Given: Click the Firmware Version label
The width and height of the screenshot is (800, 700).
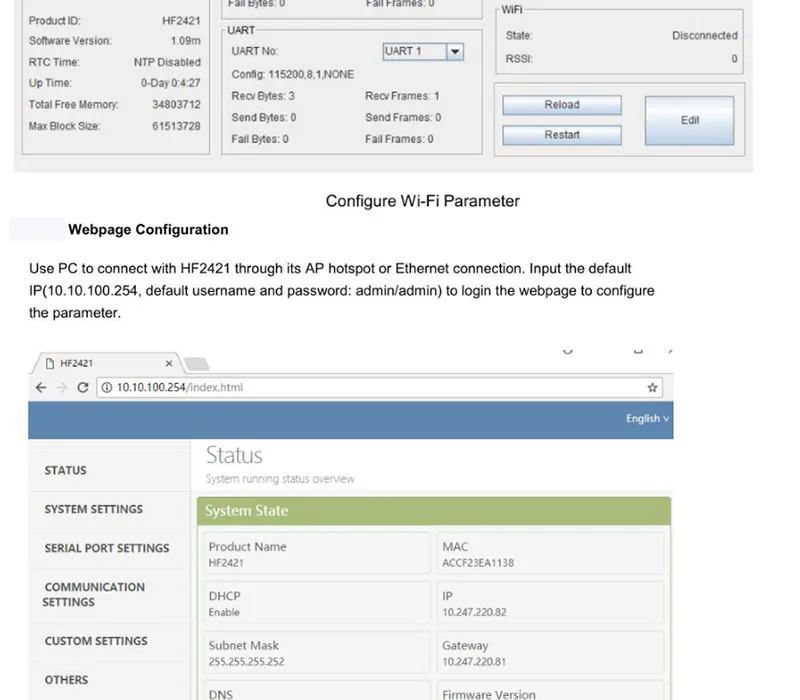Looking at the screenshot, I should (x=489, y=694).
